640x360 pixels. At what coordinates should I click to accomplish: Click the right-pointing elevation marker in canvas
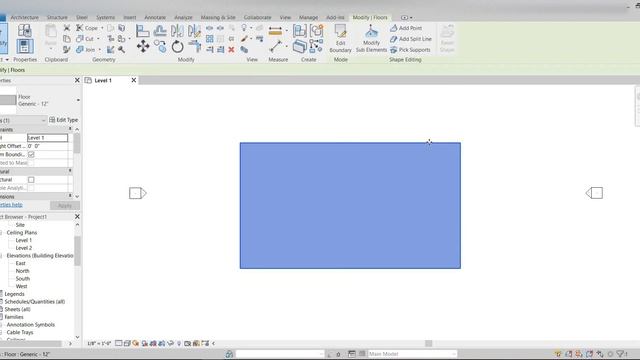[138, 193]
